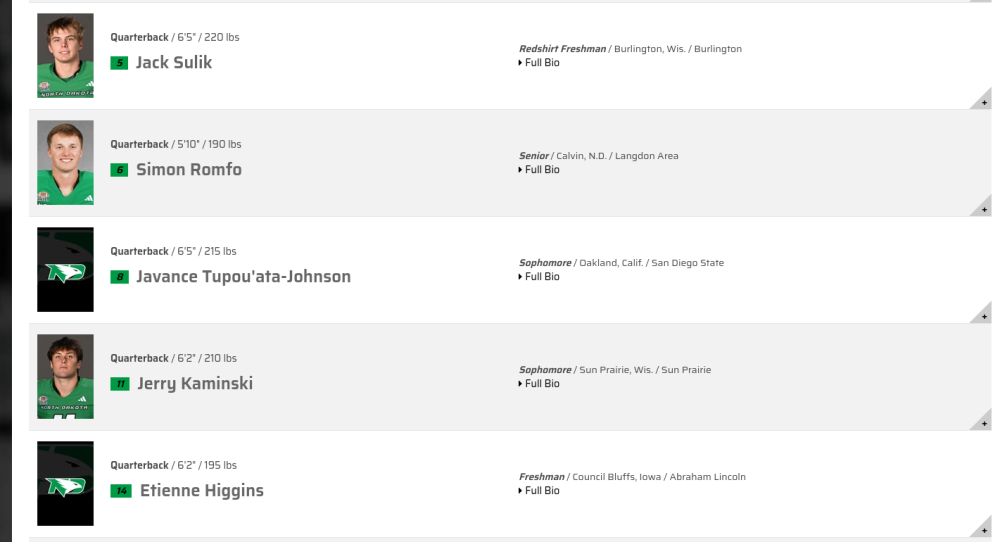
Task: Expand Simon Romfo's row with corner plus
Action: click(x=982, y=207)
